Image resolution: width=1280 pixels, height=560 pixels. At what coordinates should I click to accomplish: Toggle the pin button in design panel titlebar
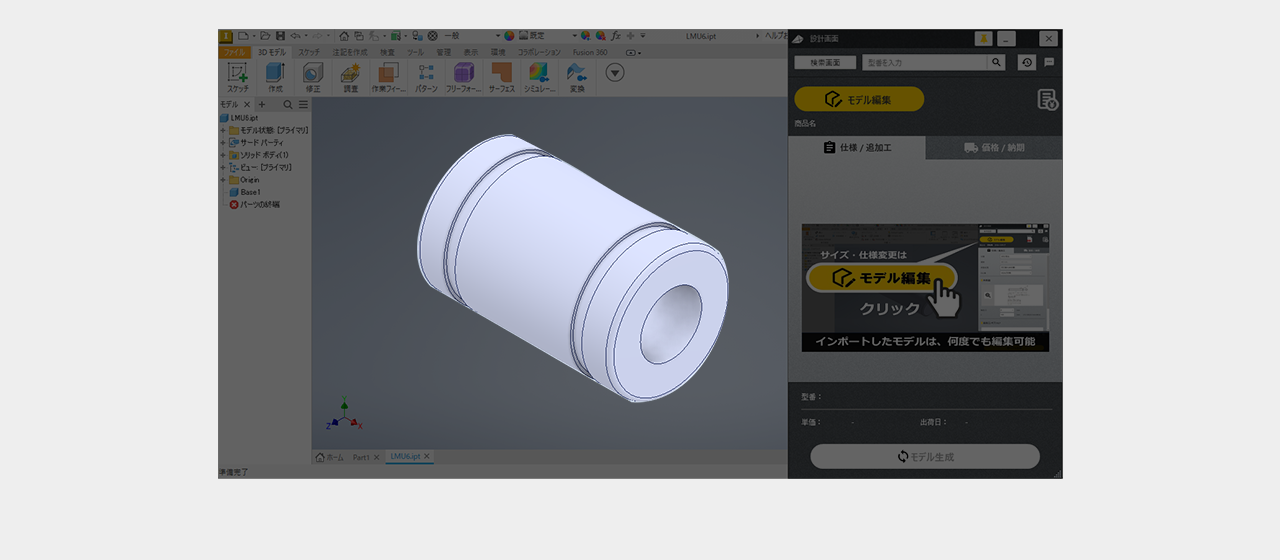[x=983, y=38]
